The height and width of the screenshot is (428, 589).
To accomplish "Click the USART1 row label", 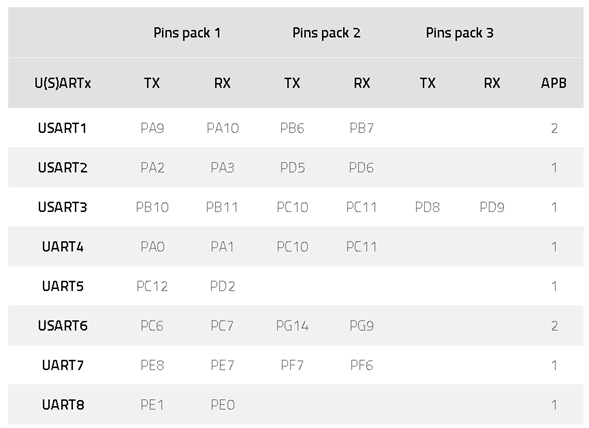I will point(62,128).
